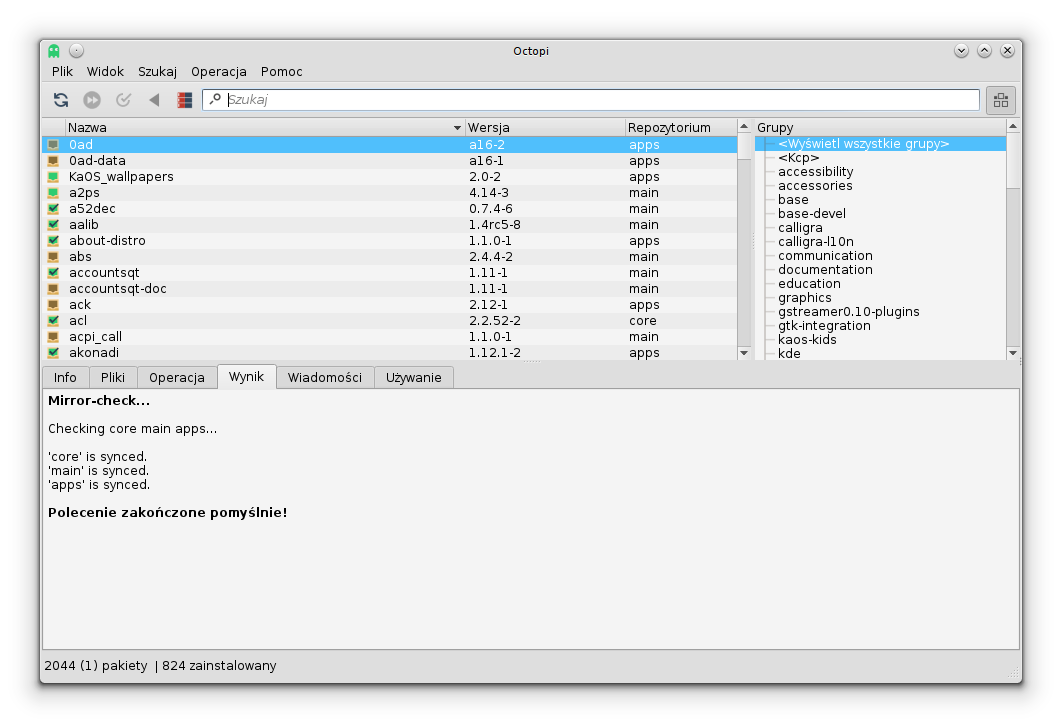Click the status icon of abs
1062x723 pixels.
pyautogui.click(x=54, y=257)
